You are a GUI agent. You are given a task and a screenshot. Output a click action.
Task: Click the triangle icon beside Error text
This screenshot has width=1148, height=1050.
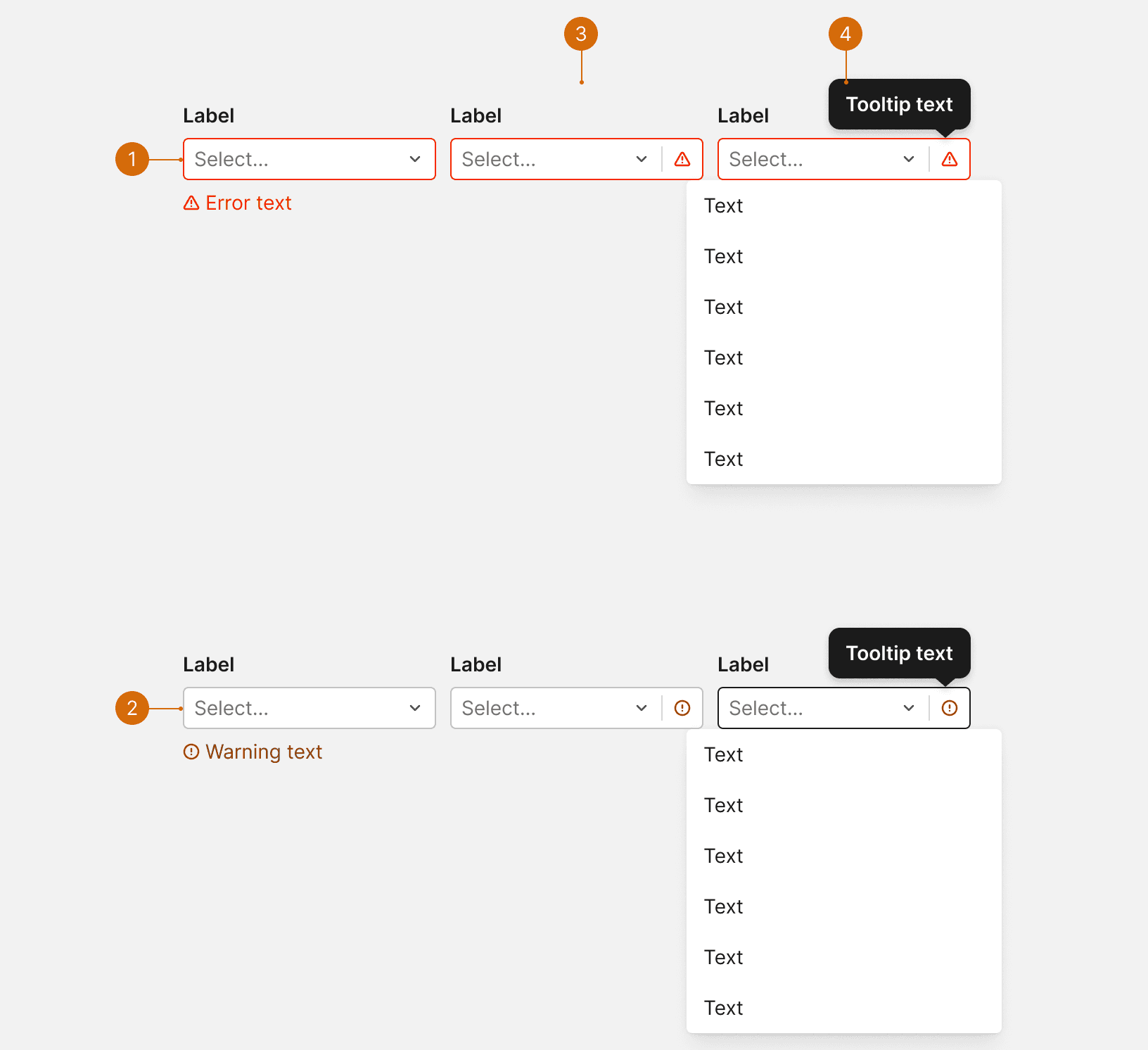click(191, 203)
